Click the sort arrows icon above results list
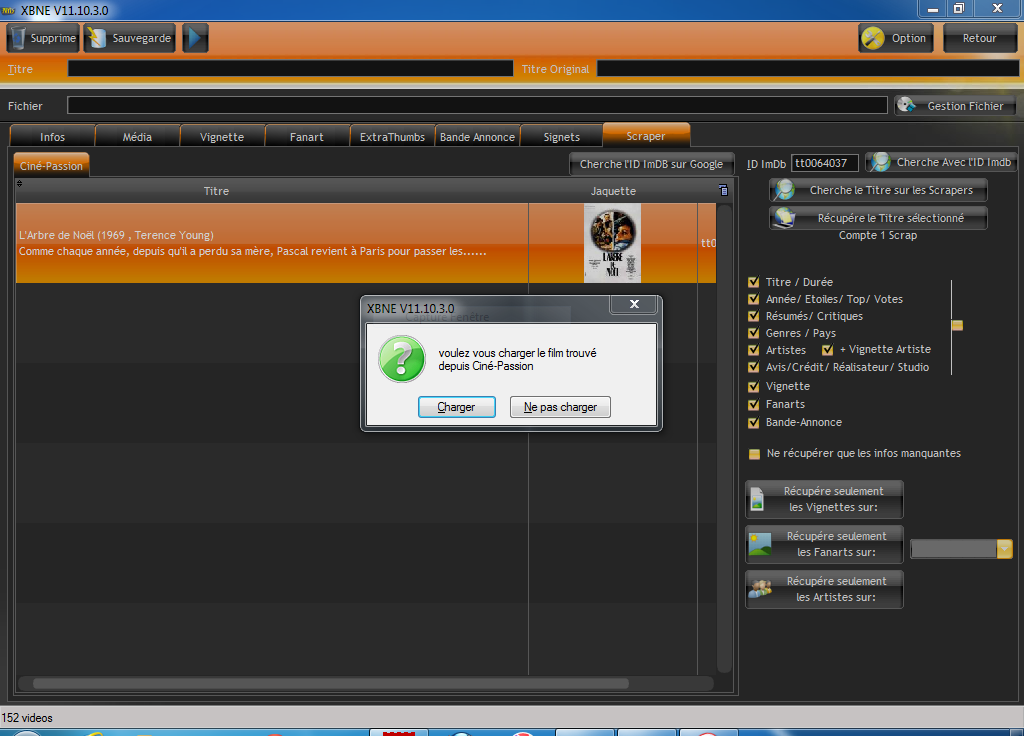 point(20,184)
